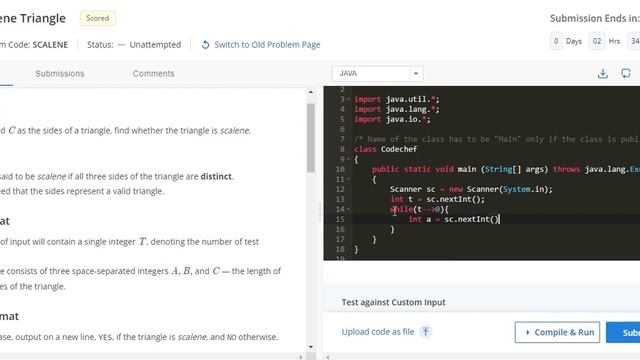Click 'Submission Ends in:' label
This screenshot has width=640, height=360.
click(595, 18)
